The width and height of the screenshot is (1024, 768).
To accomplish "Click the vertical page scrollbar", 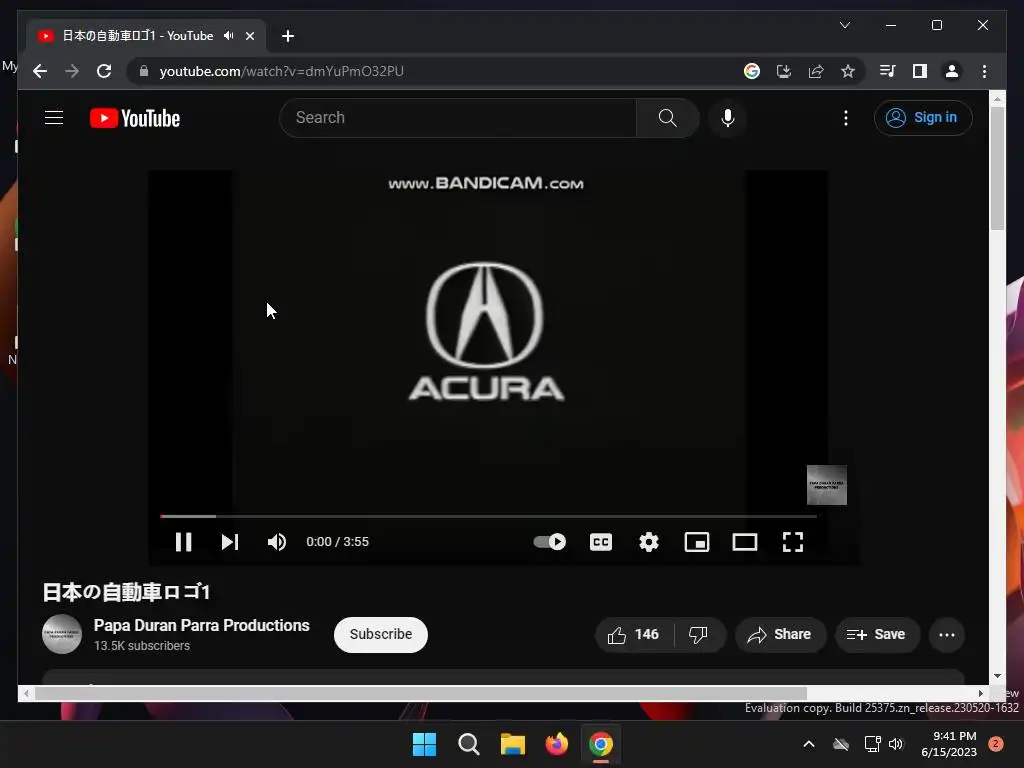I will (997, 168).
